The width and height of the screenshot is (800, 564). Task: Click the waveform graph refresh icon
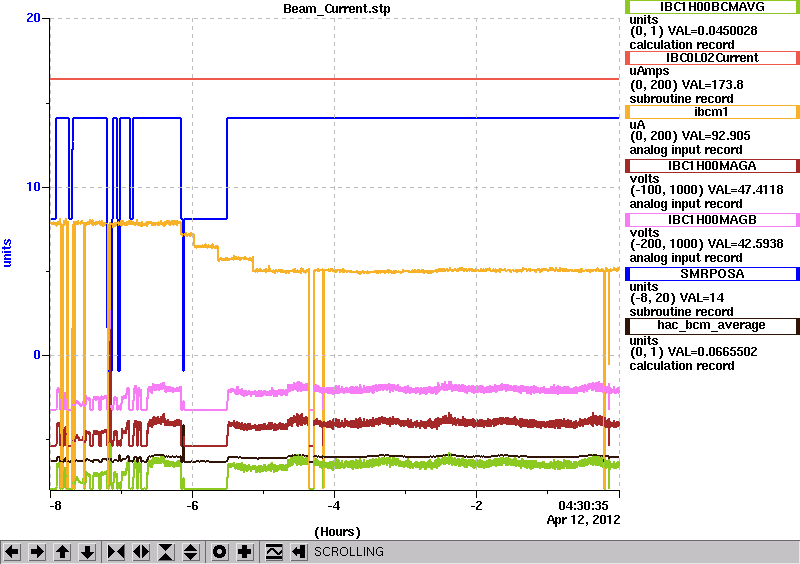click(x=274, y=552)
